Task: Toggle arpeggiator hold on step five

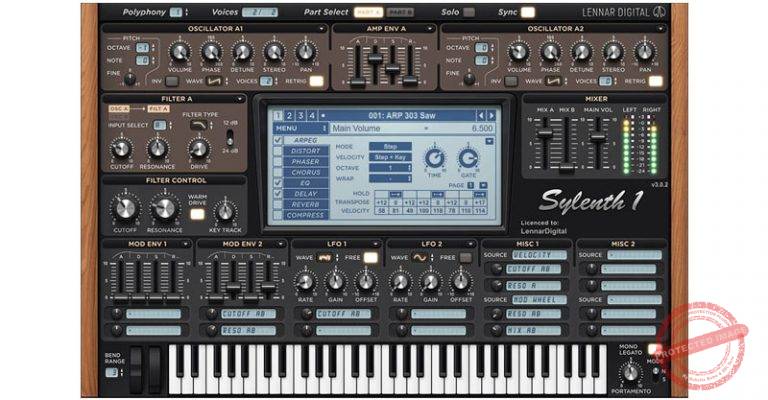Action: [x=437, y=194]
